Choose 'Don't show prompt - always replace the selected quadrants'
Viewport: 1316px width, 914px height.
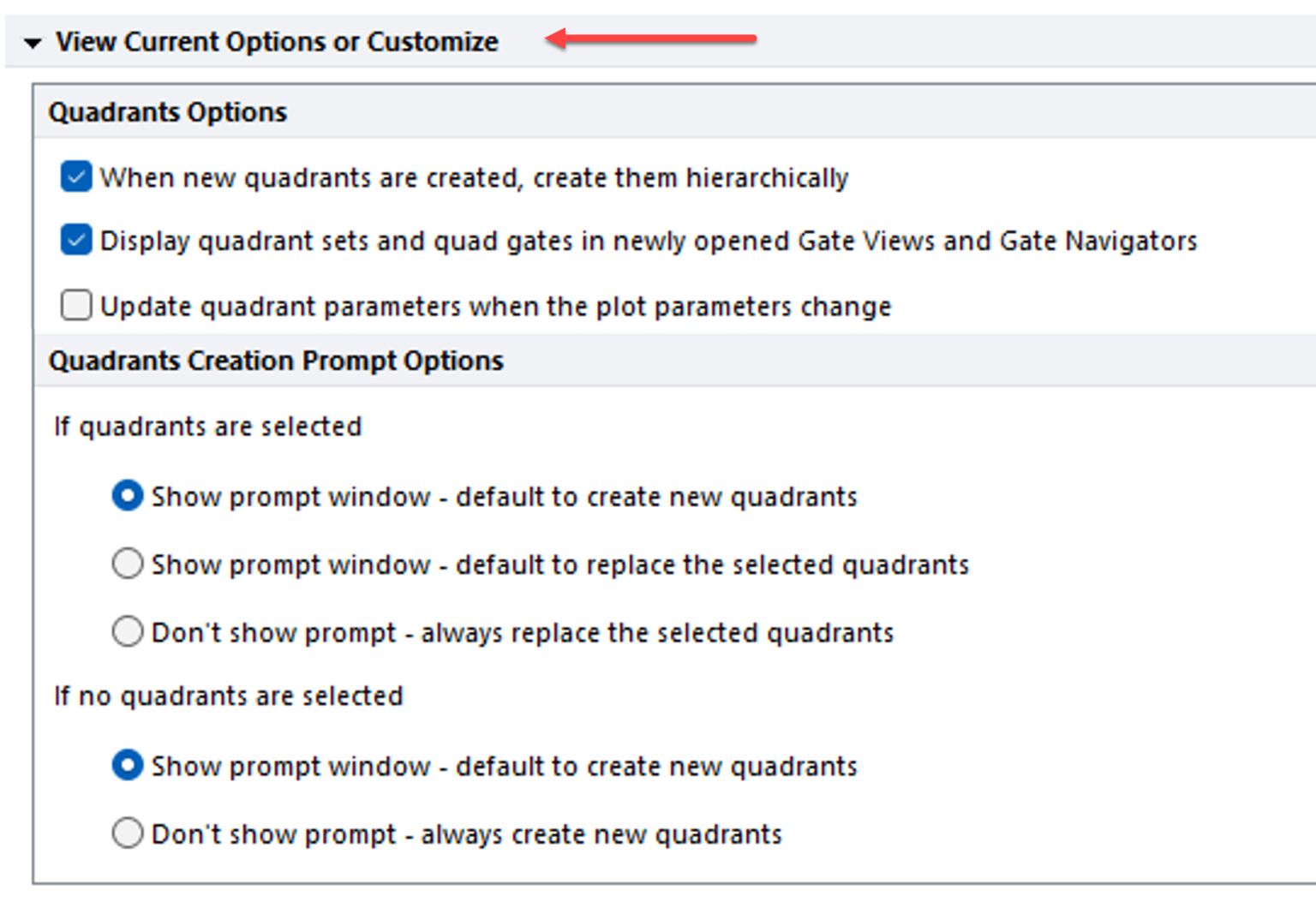click(127, 631)
